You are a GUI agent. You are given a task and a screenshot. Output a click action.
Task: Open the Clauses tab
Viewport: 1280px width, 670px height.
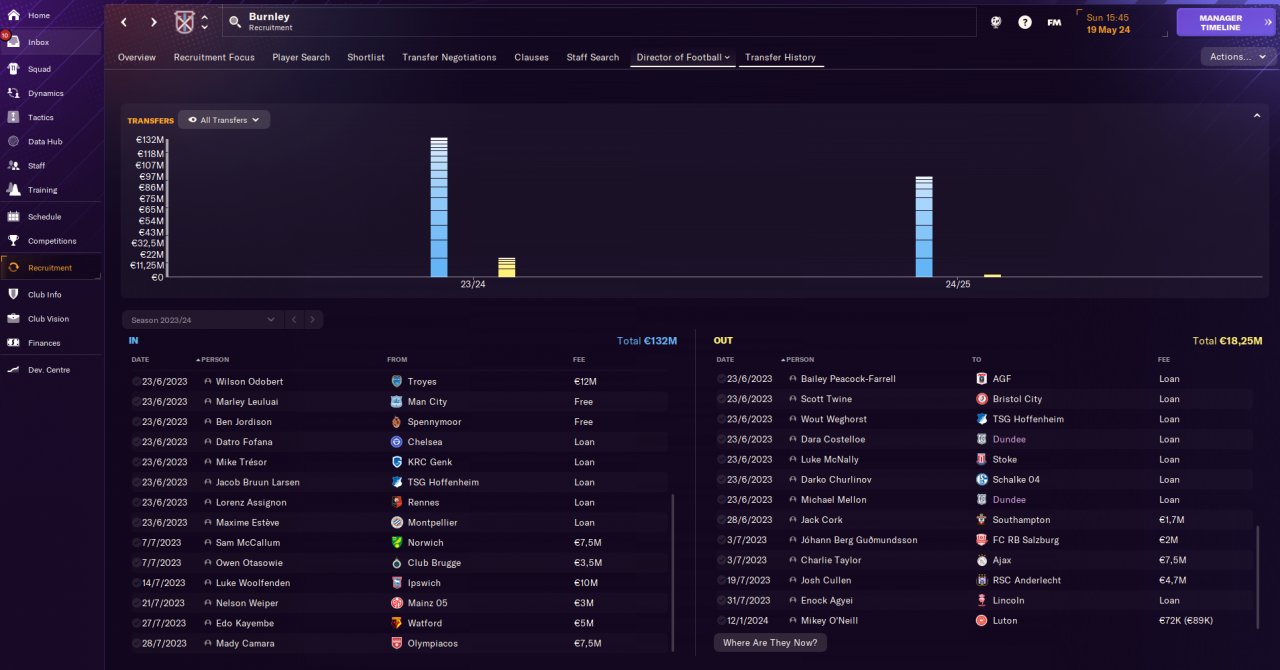tap(532, 57)
